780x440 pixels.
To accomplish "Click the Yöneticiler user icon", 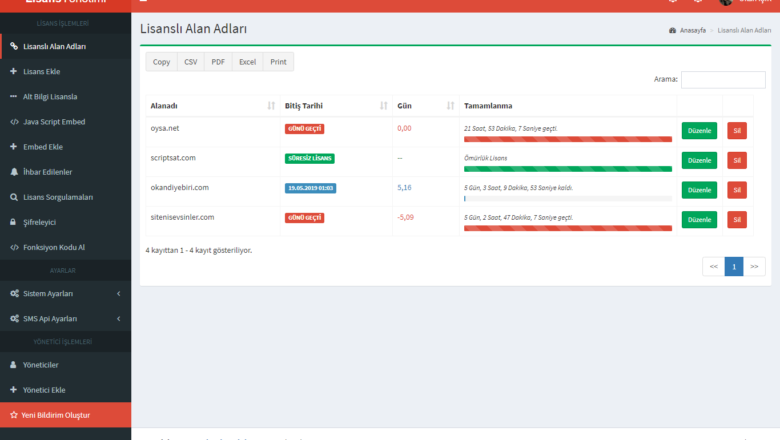I will tap(13, 365).
